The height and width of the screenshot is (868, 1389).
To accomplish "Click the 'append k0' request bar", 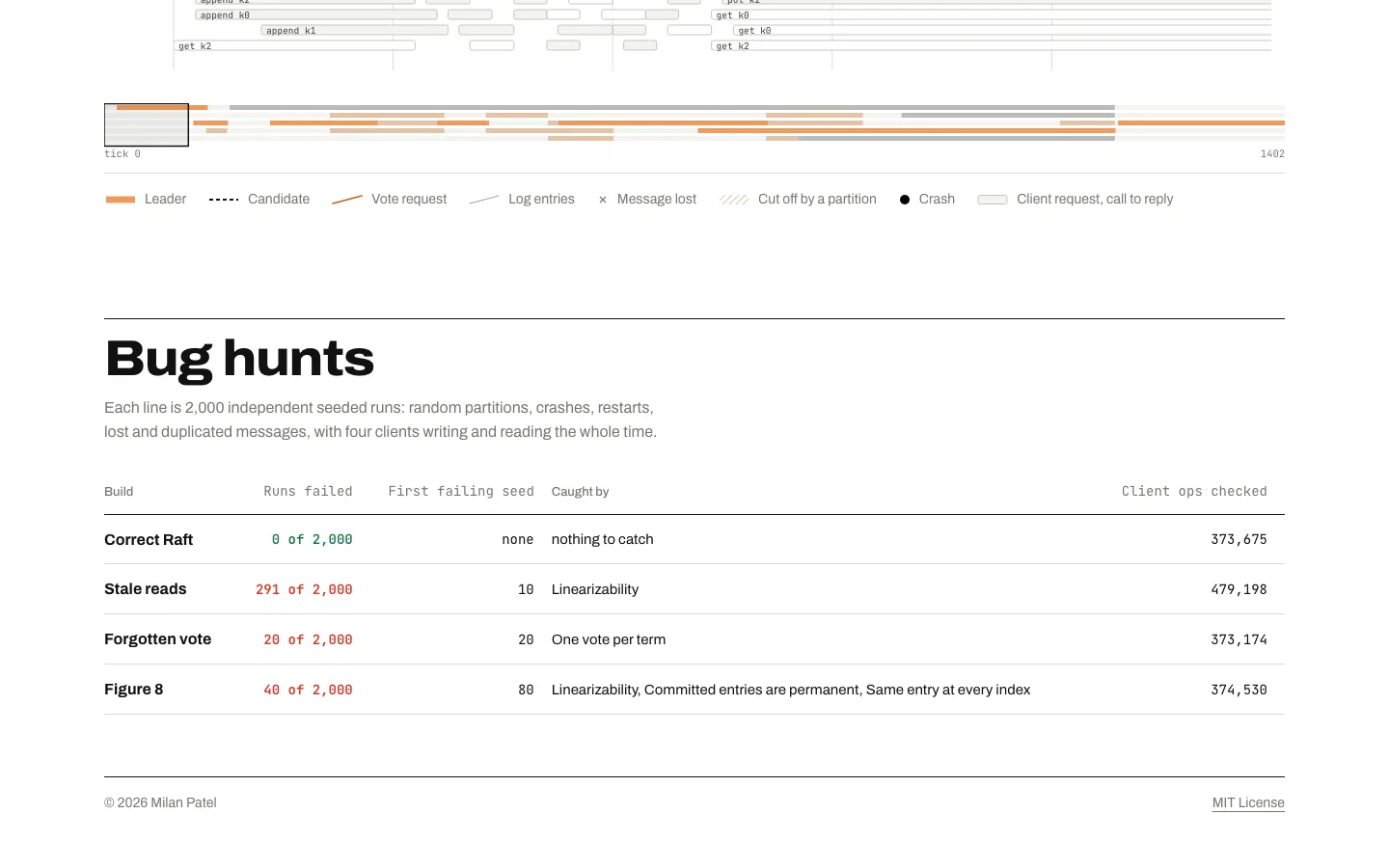I will click(x=315, y=15).
